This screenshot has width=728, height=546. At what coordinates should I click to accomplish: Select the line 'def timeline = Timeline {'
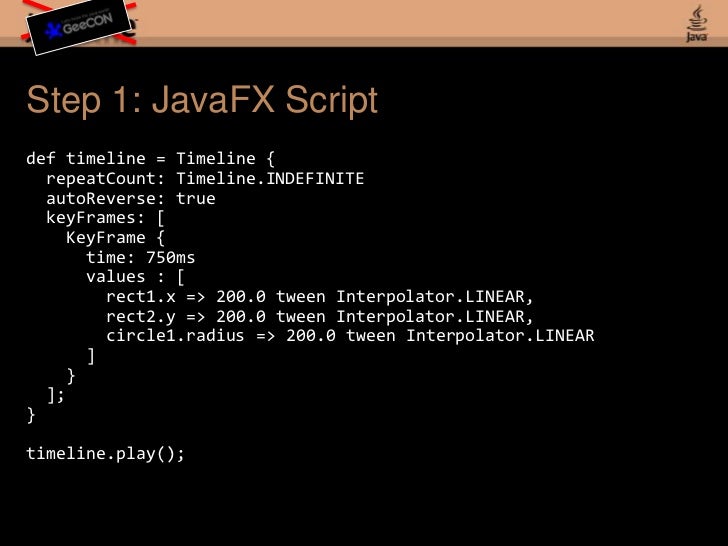150,159
